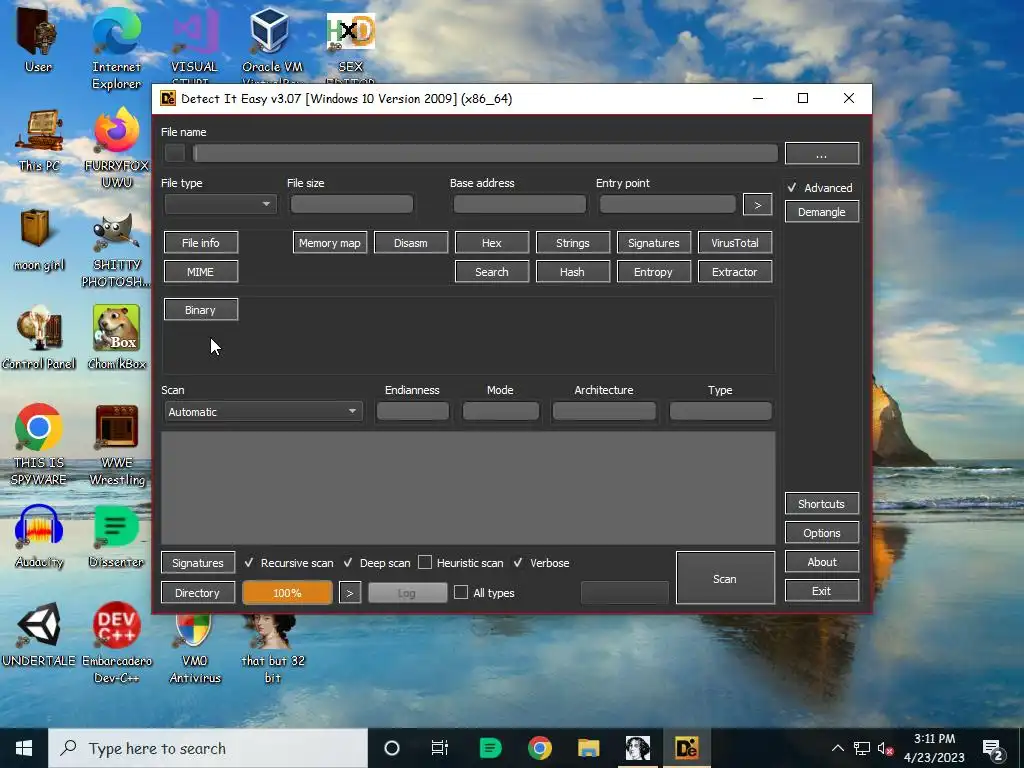Screen dimensions: 1024x768
Task: Open the Shortcuts dialog
Action: pos(822,504)
